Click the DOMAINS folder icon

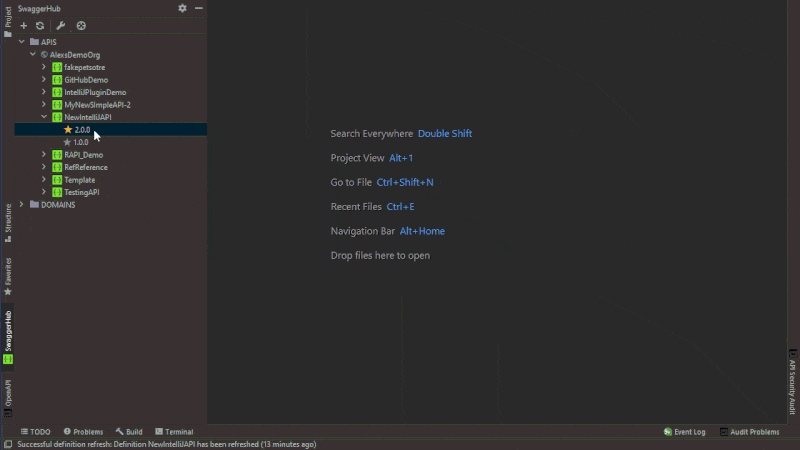(x=34, y=205)
